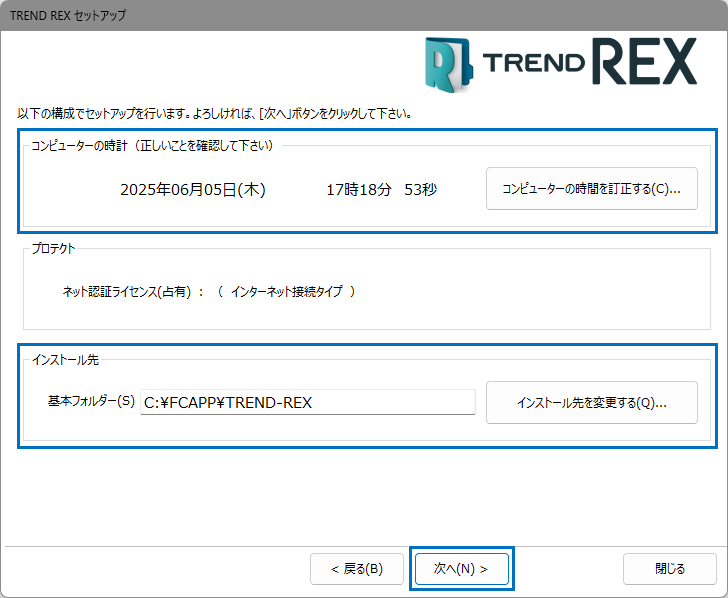Click the date 2025年06月05日(木)
Image resolution: width=728 pixels, height=598 pixels.
(x=193, y=189)
